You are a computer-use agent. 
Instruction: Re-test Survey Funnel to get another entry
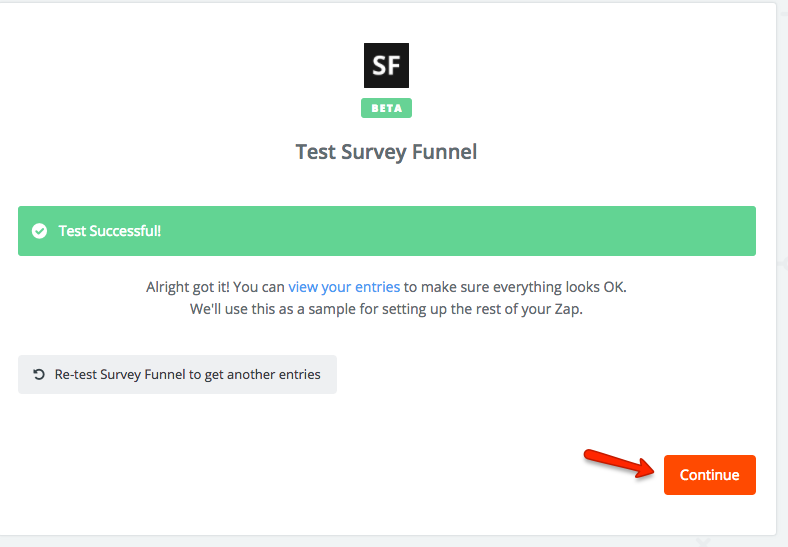pos(177,375)
